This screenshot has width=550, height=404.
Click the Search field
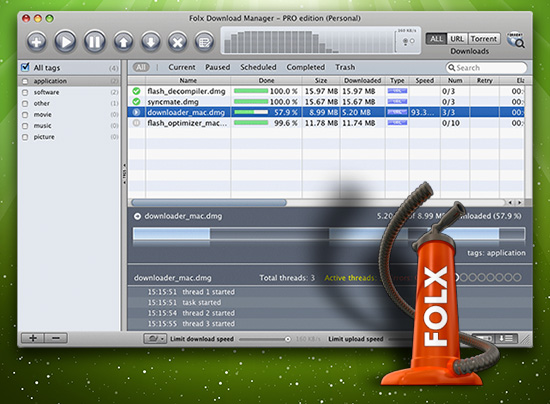click(486, 68)
